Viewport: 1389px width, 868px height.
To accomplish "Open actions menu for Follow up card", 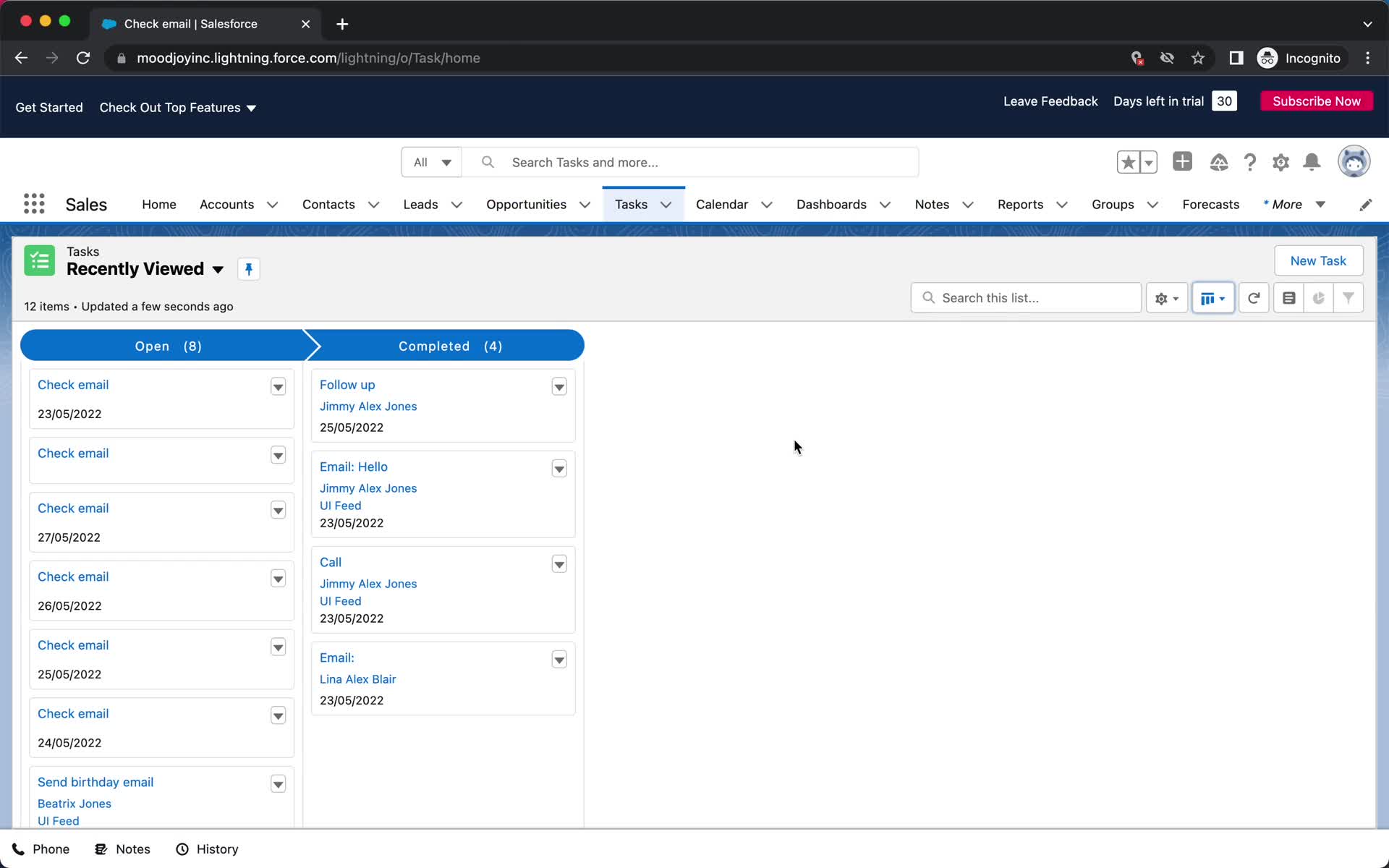I will tap(559, 387).
